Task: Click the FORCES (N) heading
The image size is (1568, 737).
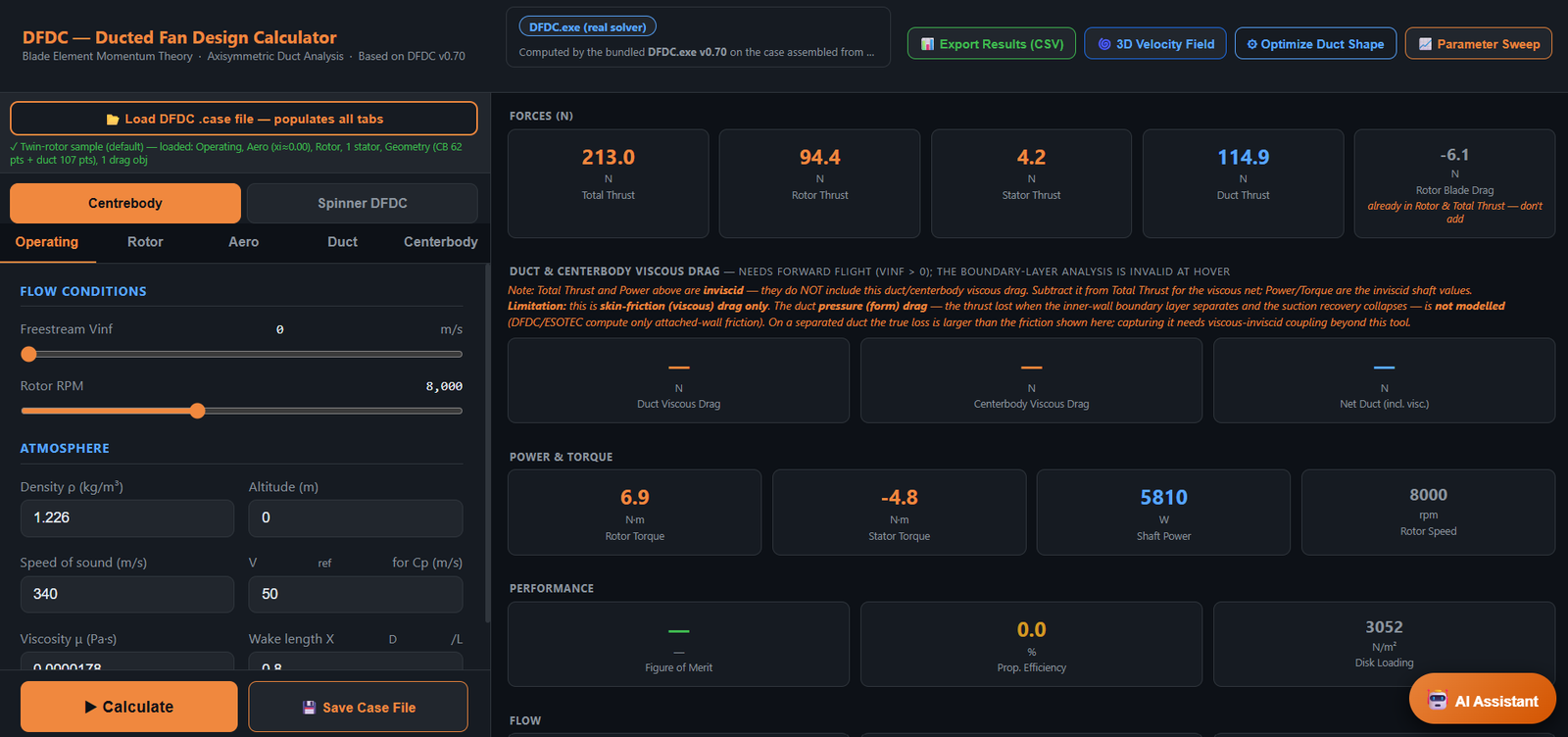Action: pyautogui.click(x=541, y=116)
